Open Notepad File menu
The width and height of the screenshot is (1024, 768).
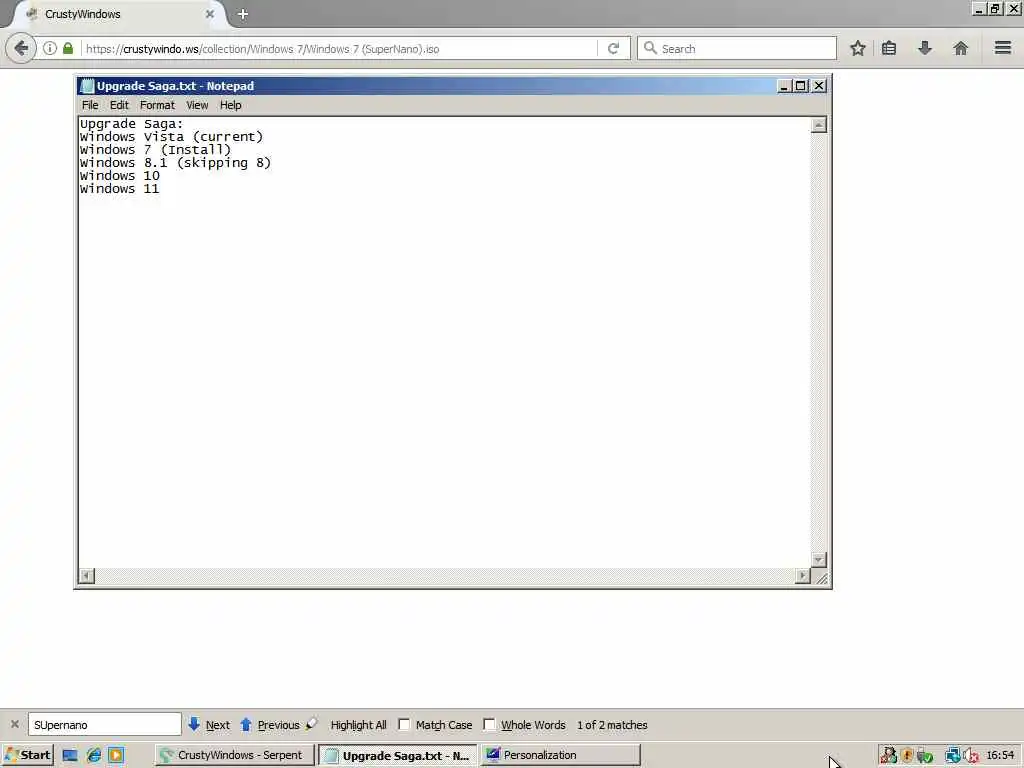pyautogui.click(x=90, y=105)
